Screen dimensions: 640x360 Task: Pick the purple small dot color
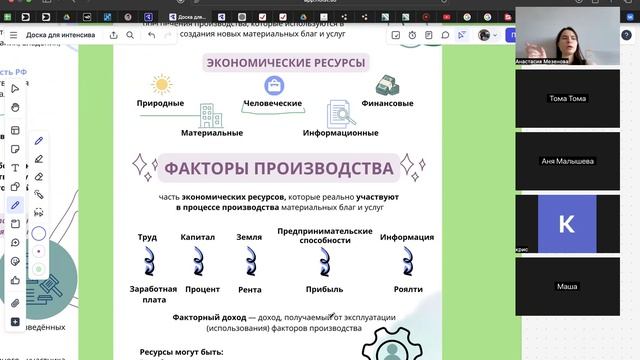point(39,251)
